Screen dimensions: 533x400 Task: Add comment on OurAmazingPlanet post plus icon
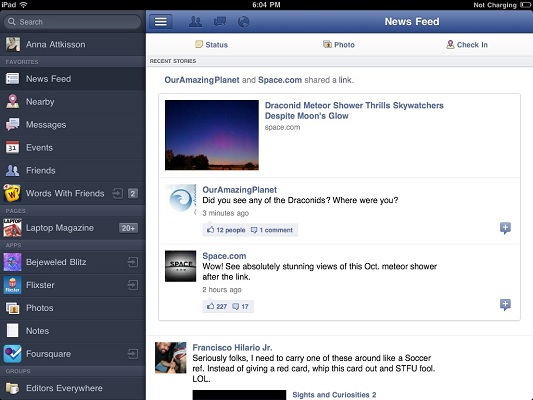505,228
